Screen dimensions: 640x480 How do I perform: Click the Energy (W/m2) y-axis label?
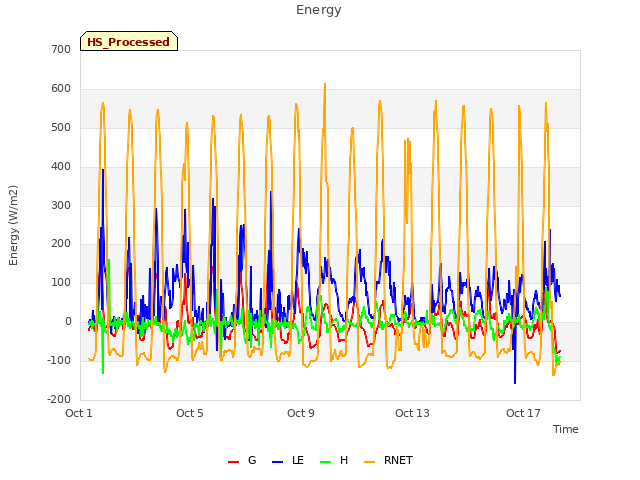coord(13,225)
